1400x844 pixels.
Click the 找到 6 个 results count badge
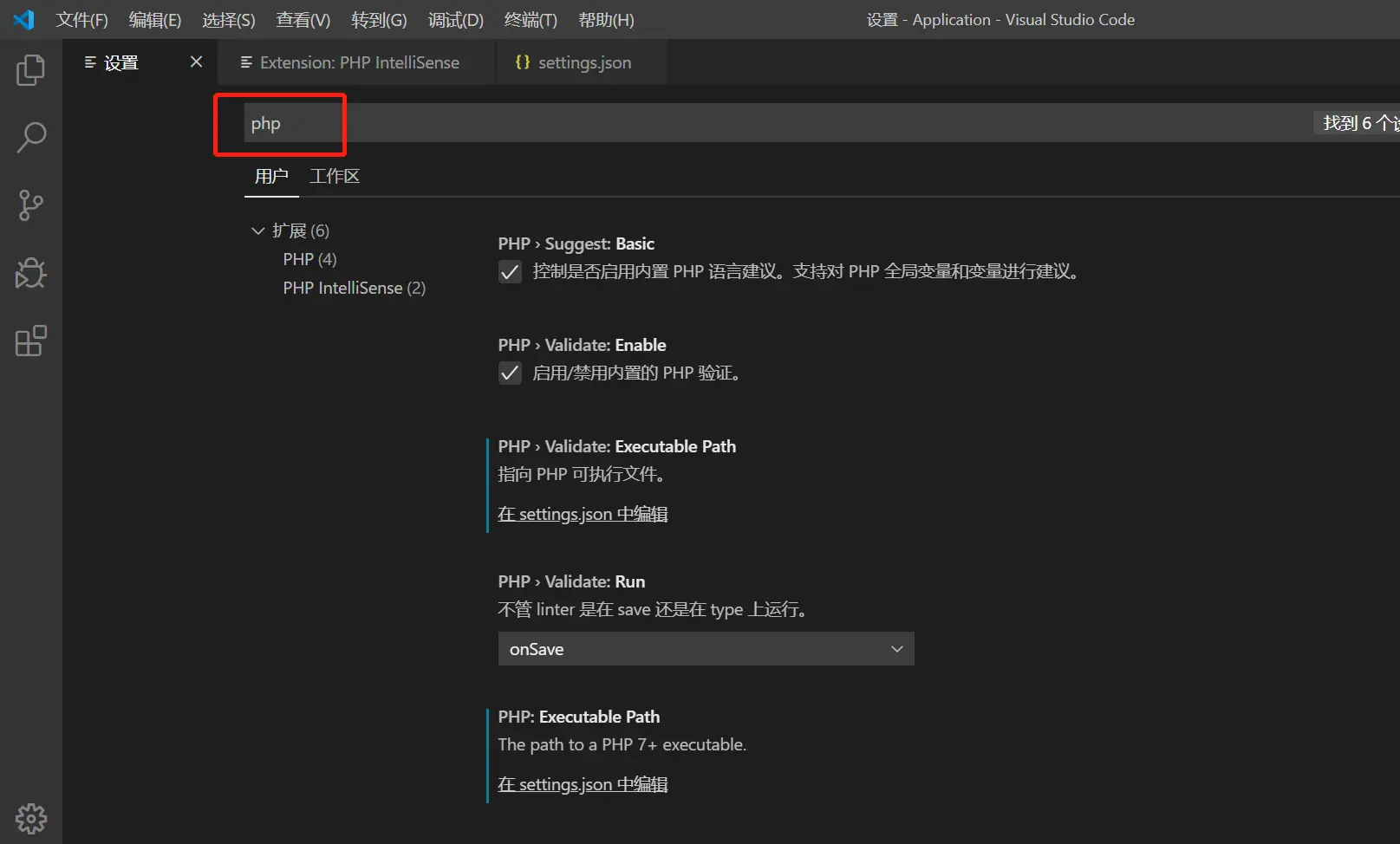(x=1358, y=123)
